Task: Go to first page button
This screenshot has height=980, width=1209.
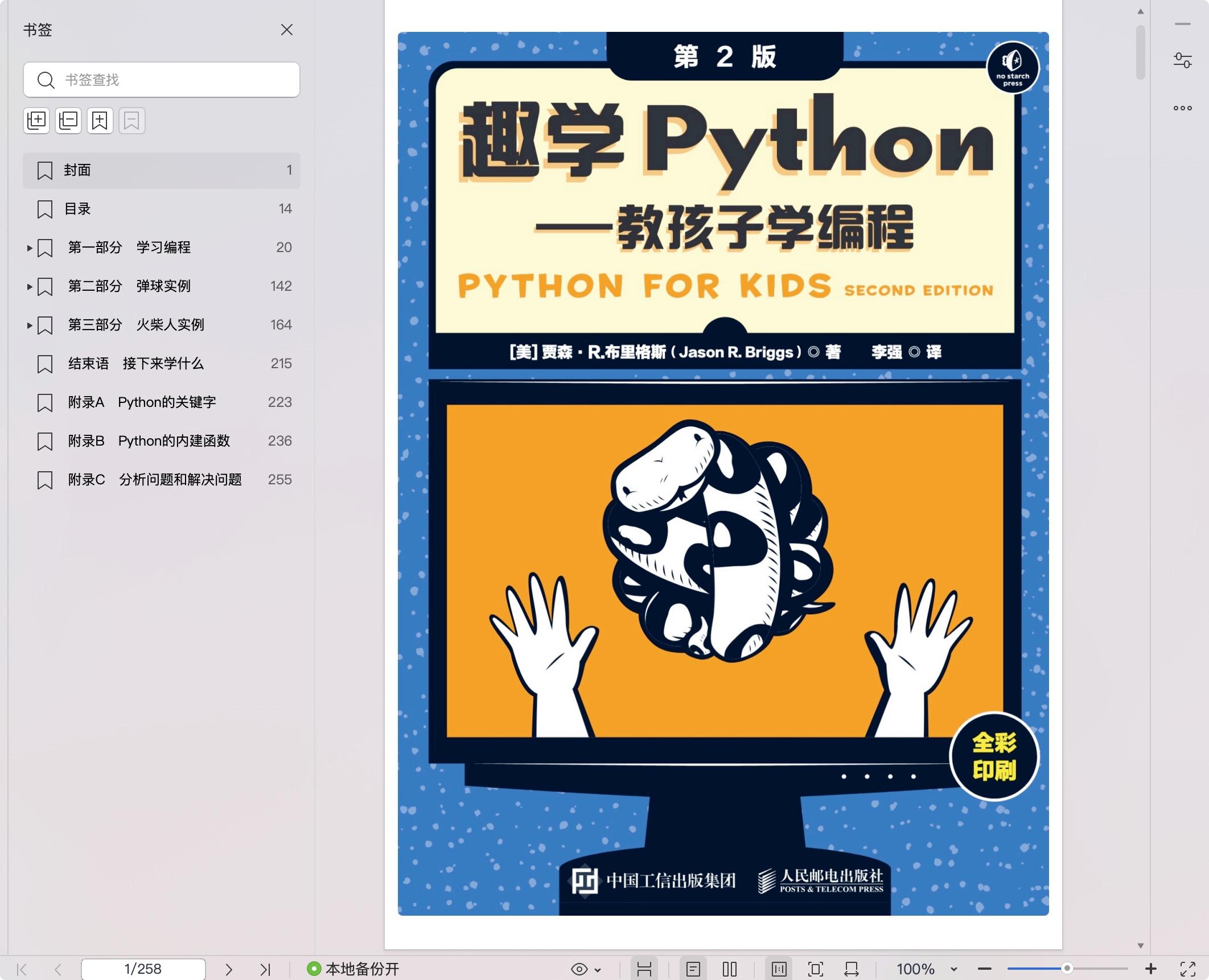Action: point(22,969)
